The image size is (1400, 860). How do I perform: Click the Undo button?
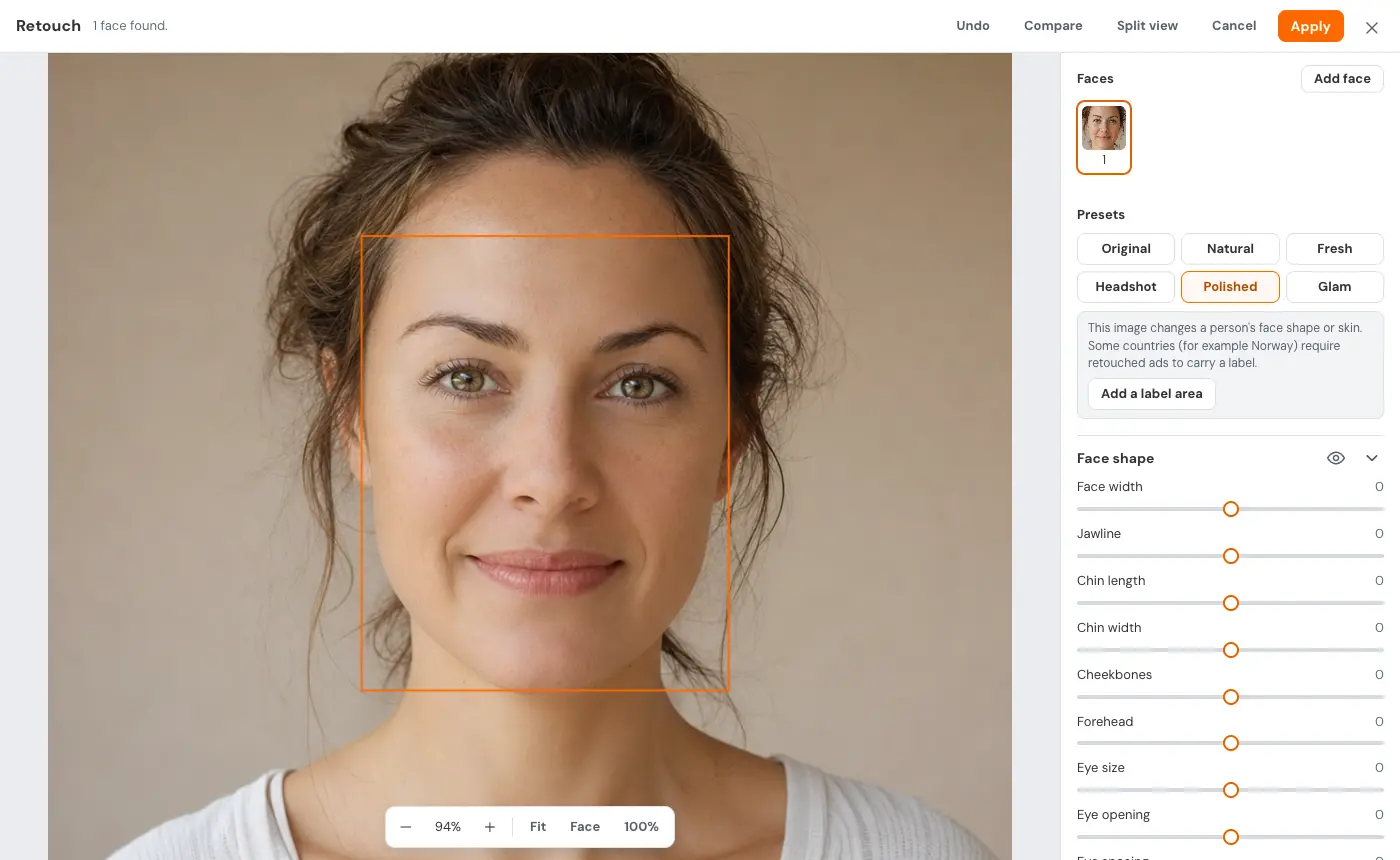(973, 26)
